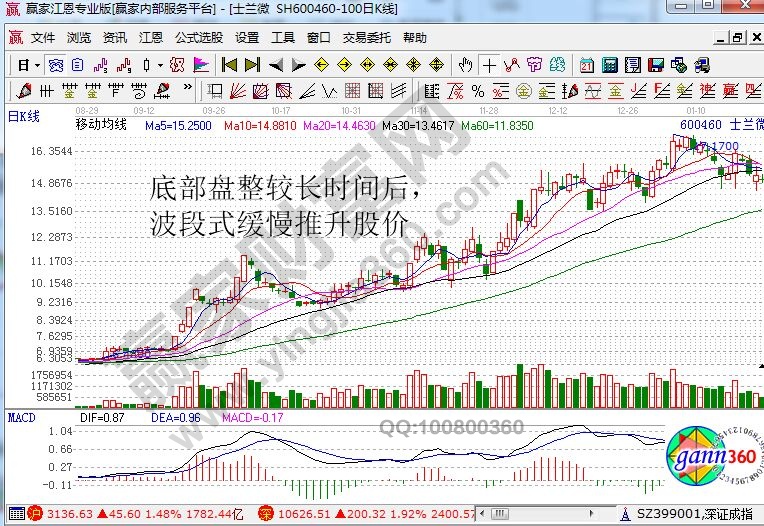764x526 pixels.
Task: Toggle the crosshair cursor tool
Action: (489, 65)
